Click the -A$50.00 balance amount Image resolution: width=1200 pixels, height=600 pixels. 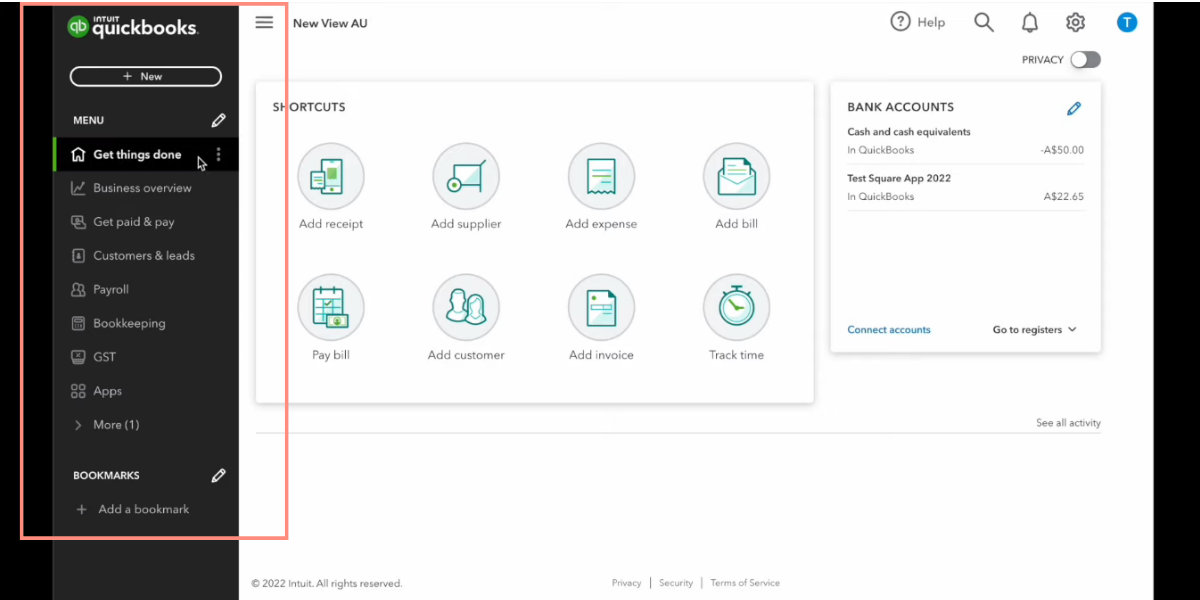point(1062,151)
